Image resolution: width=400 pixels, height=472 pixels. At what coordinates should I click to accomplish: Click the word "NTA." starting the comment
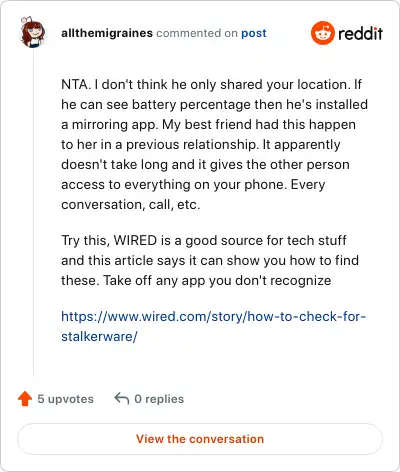tap(76, 84)
